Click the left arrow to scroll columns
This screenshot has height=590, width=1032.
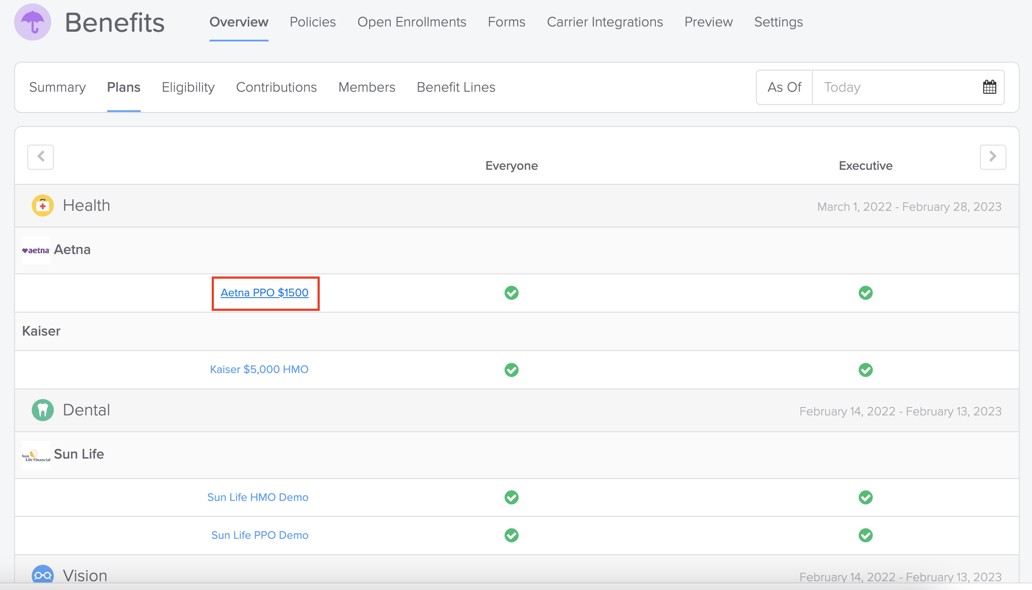coord(41,156)
